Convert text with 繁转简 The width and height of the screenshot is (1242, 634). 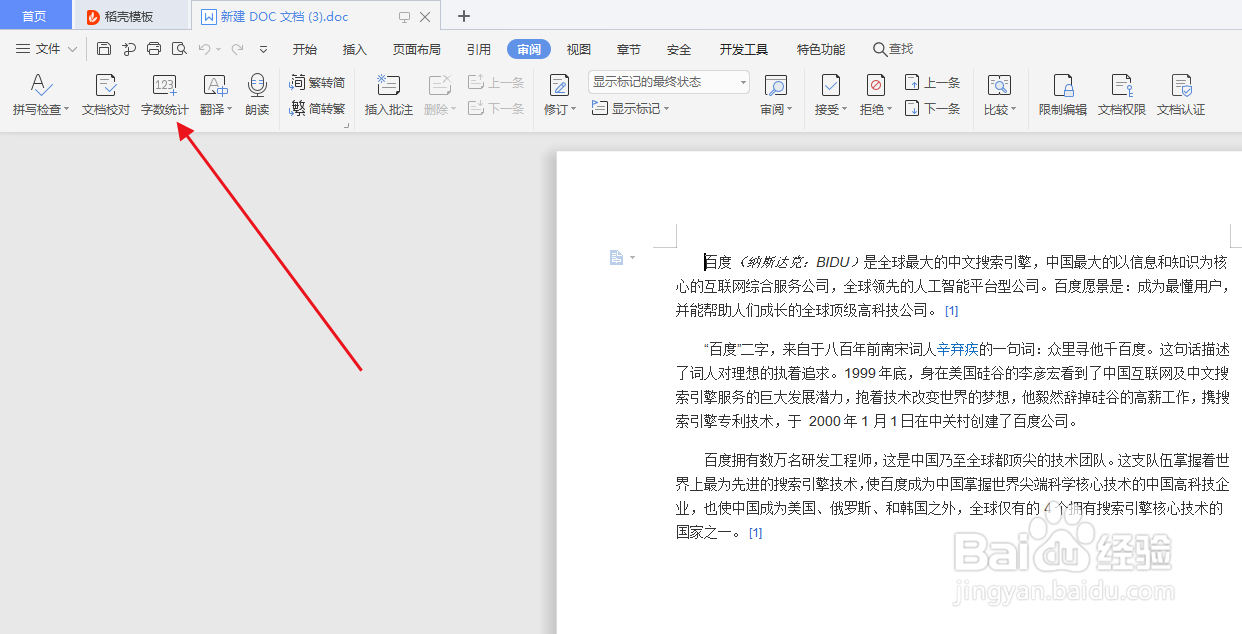tap(317, 83)
